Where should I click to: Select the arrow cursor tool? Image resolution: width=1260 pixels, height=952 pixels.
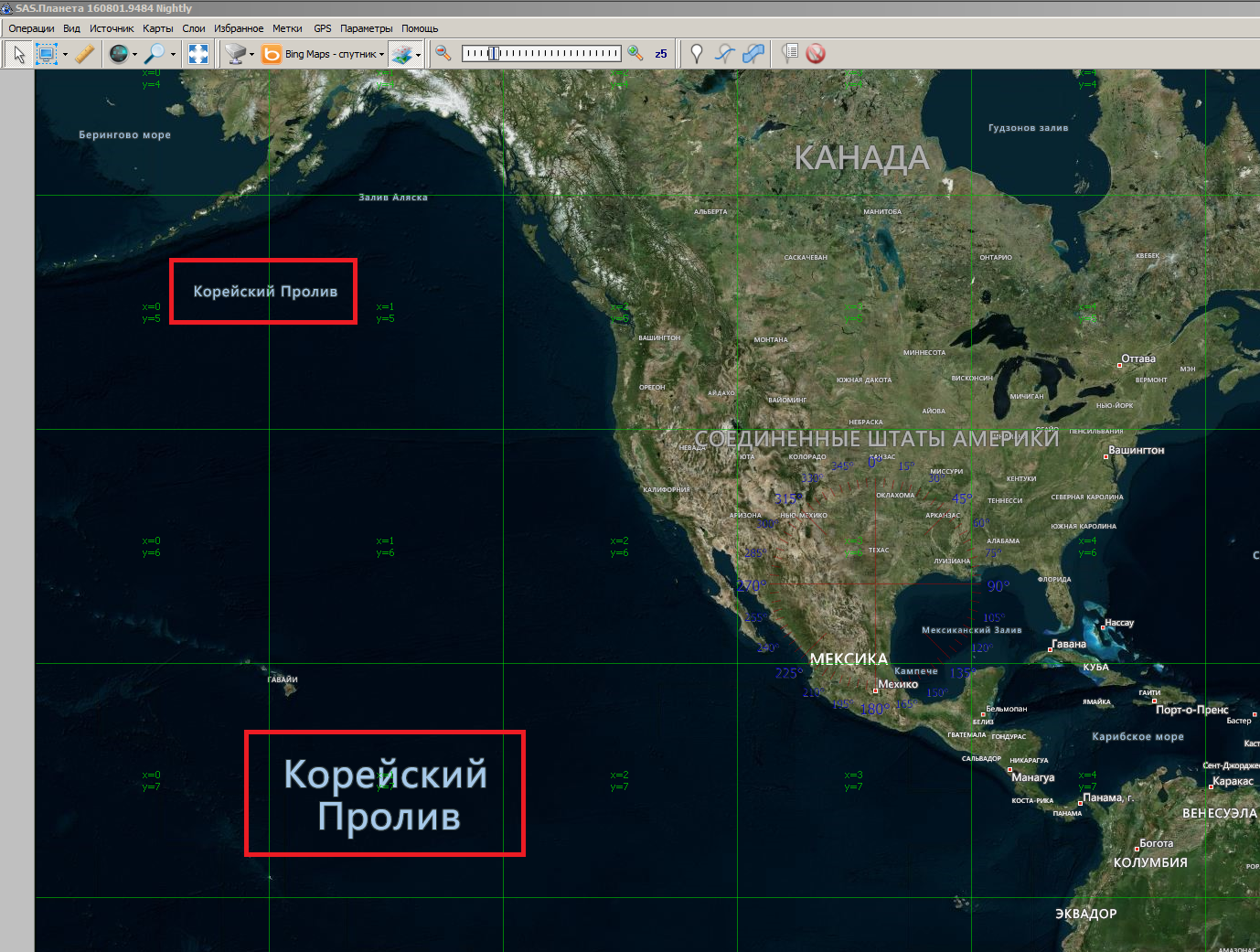(18, 54)
